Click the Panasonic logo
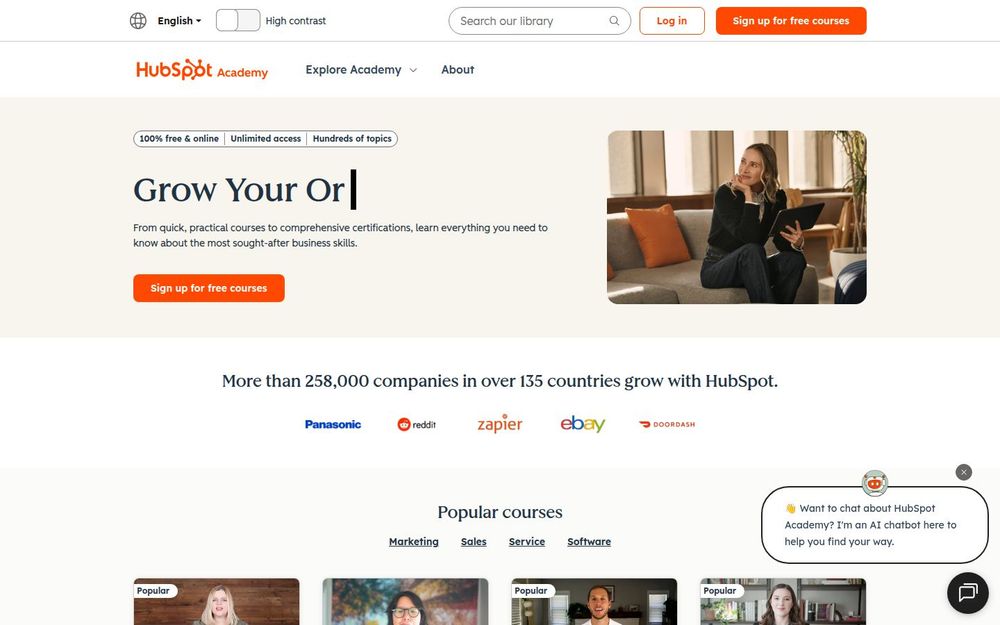1000x625 pixels. click(x=333, y=425)
